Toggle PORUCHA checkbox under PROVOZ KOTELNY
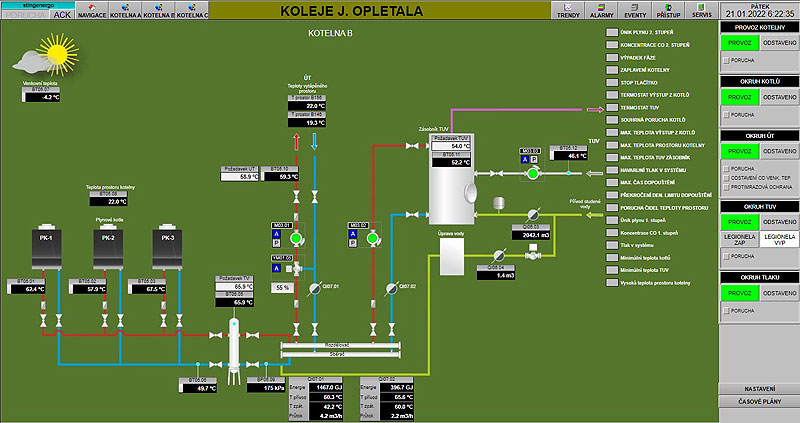This screenshot has width=800, height=423. point(726,60)
